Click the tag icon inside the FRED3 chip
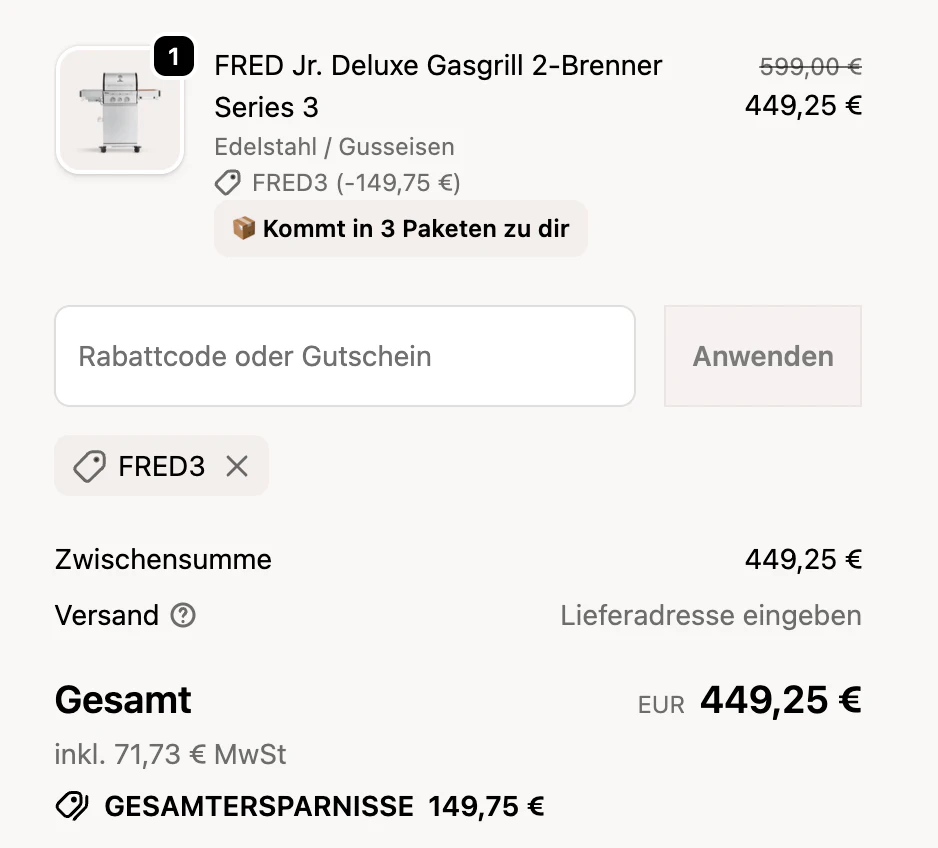 pos(90,466)
